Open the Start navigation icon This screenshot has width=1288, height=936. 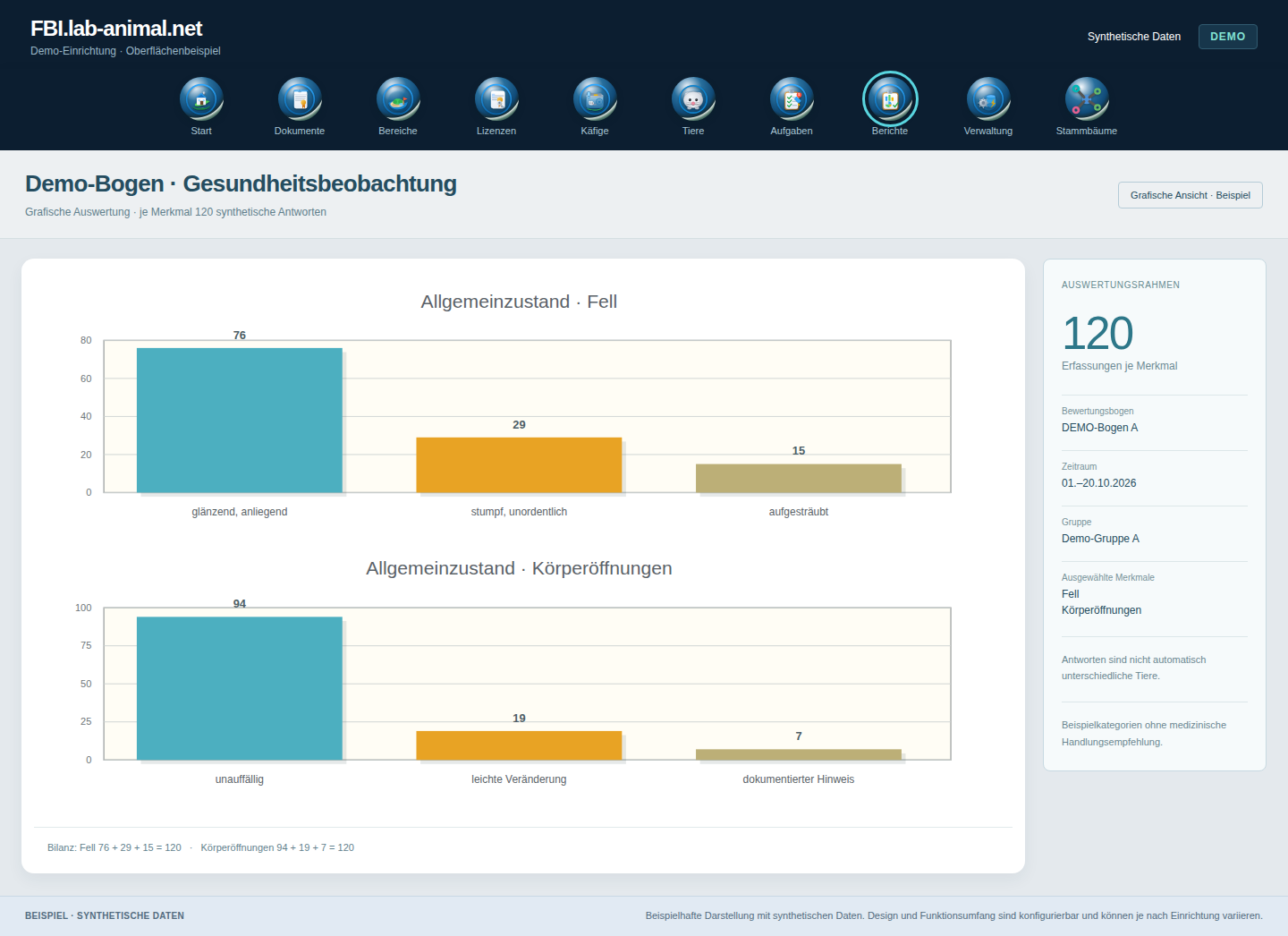(x=201, y=98)
